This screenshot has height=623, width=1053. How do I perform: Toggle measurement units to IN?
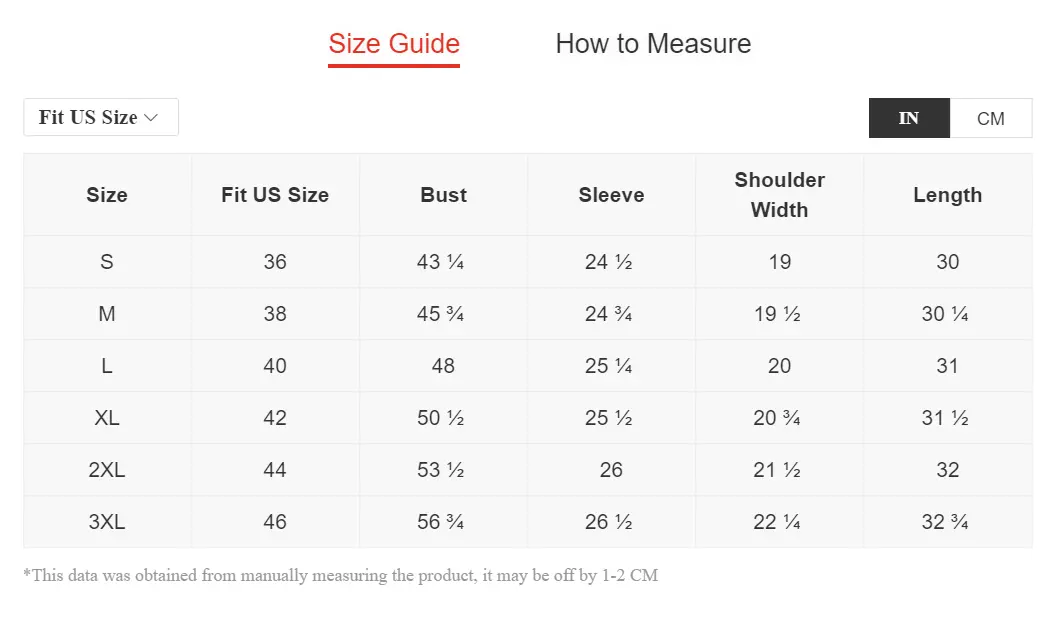(909, 118)
